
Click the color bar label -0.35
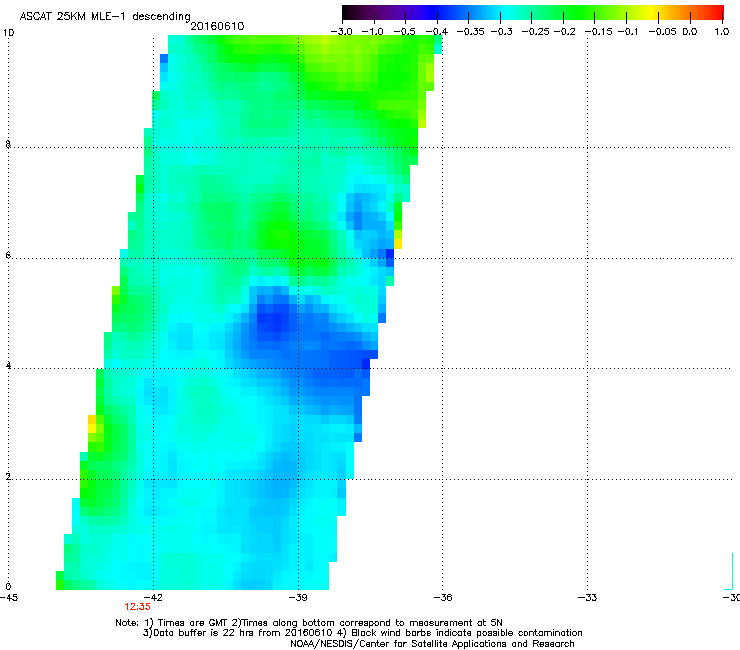(x=471, y=32)
